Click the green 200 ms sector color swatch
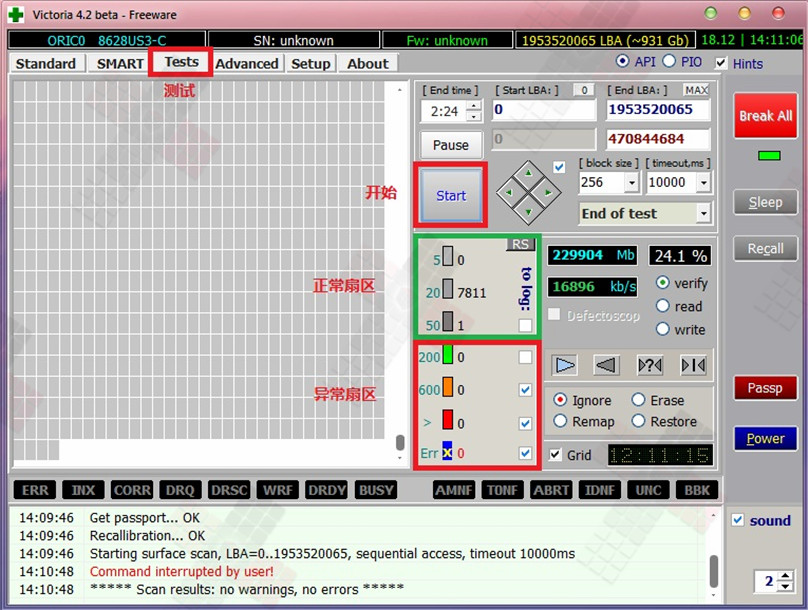Screen dimensions: 808x610 tap(448, 356)
